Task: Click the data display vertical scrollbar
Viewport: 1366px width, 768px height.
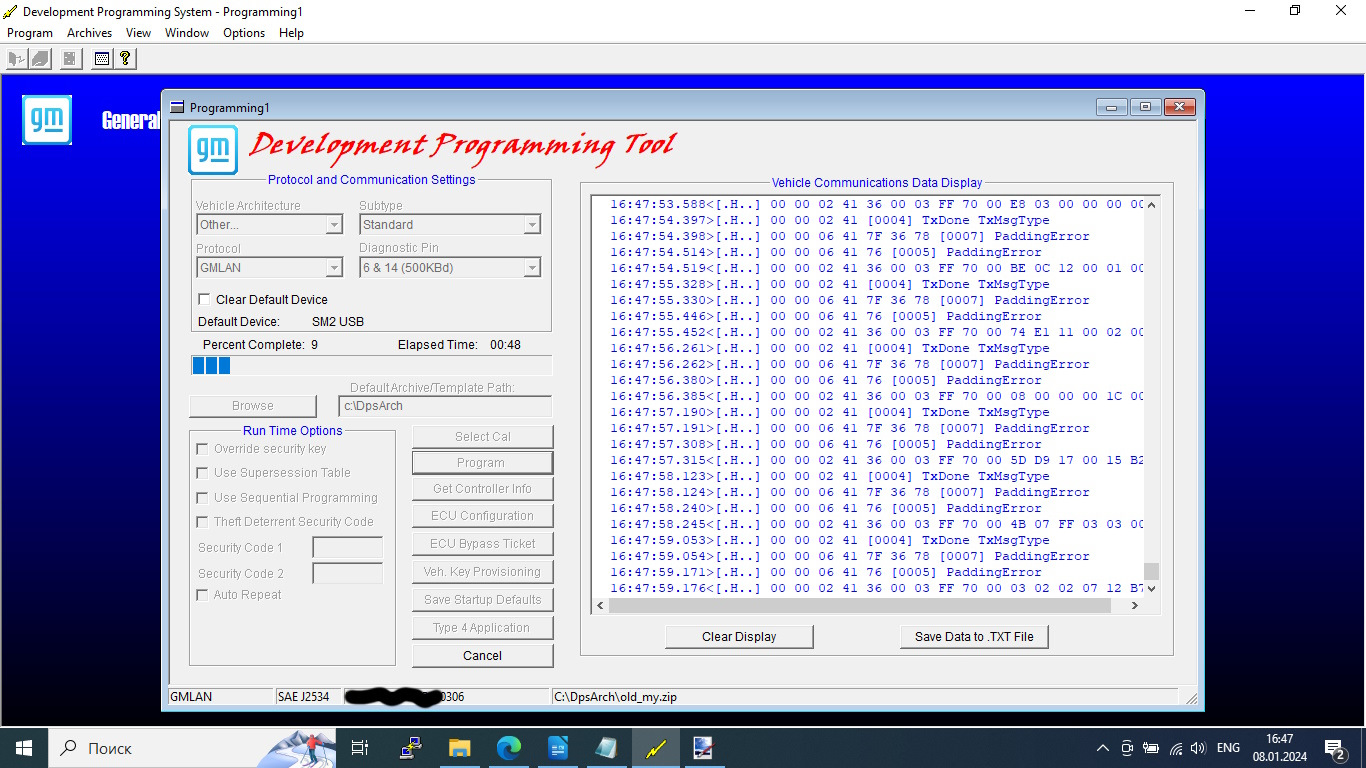Action: (1152, 396)
